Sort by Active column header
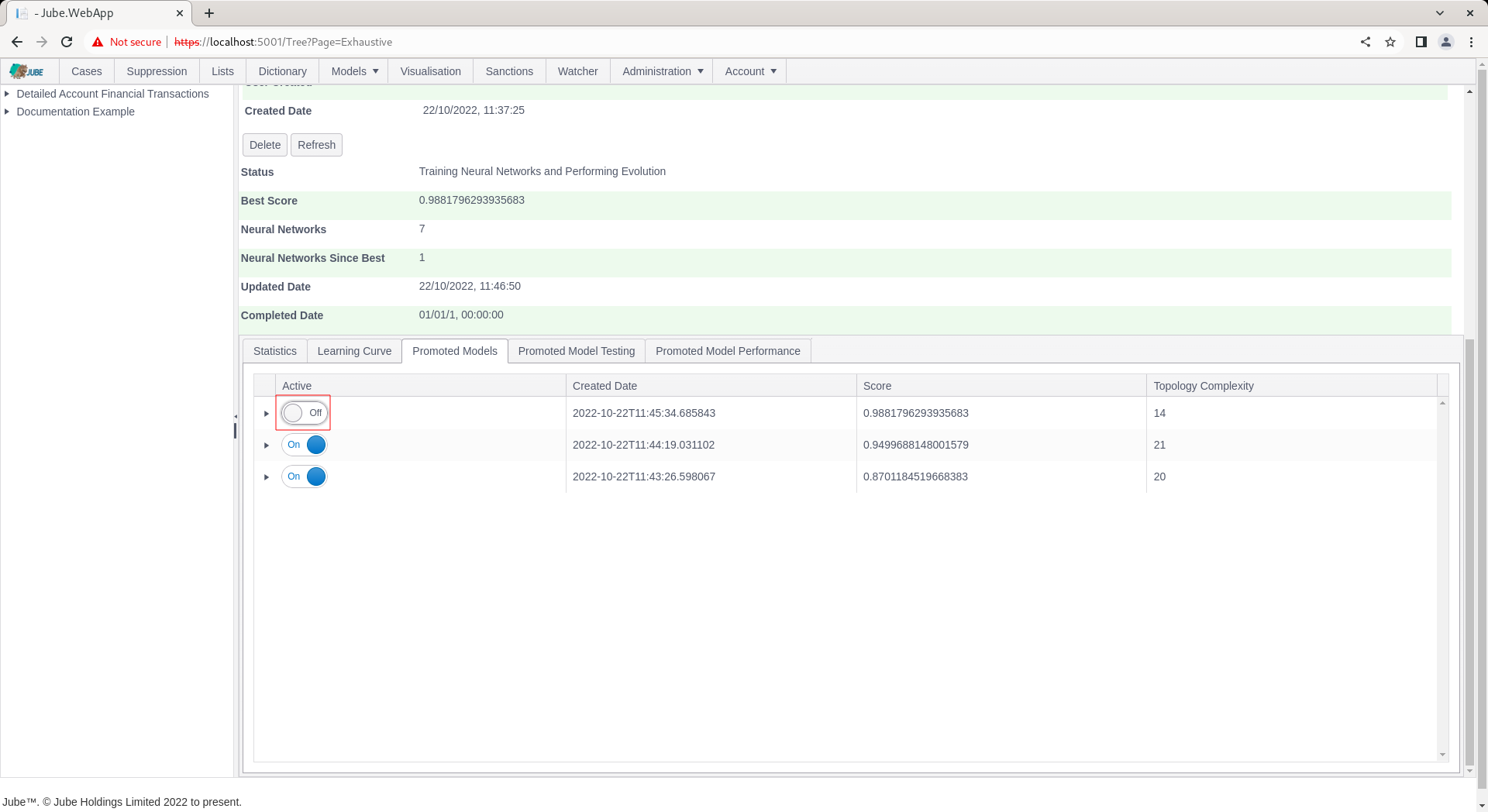The image size is (1488, 812). 420,386
